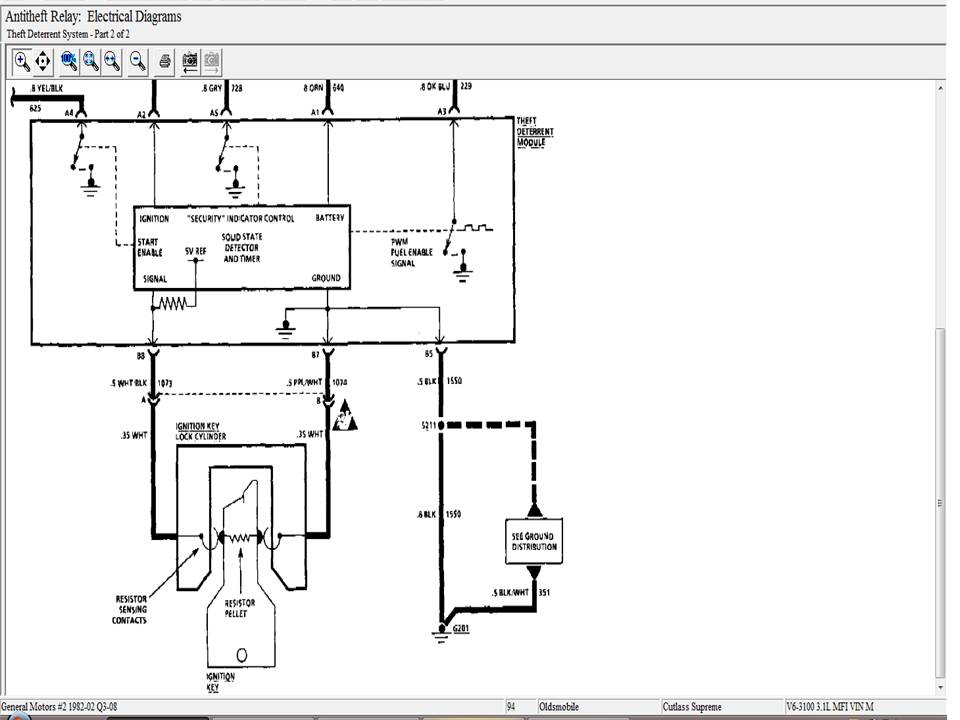This screenshot has height=720, width=960.
Task: Click the 'Theft Deterrent System - Part 2 of 2' subtitle
Action: point(68,34)
